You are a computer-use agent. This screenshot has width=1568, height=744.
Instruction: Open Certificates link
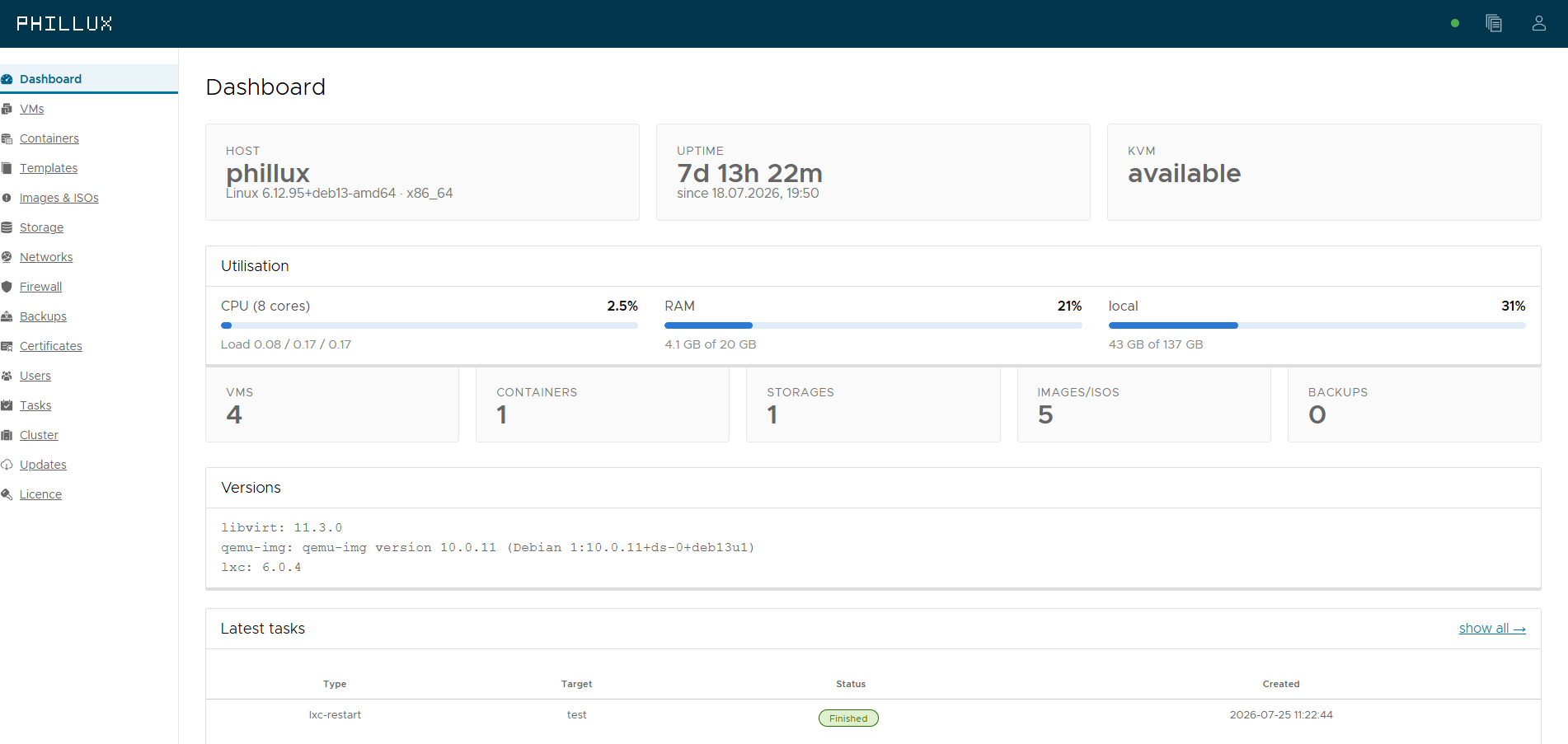(x=51, y=346)
